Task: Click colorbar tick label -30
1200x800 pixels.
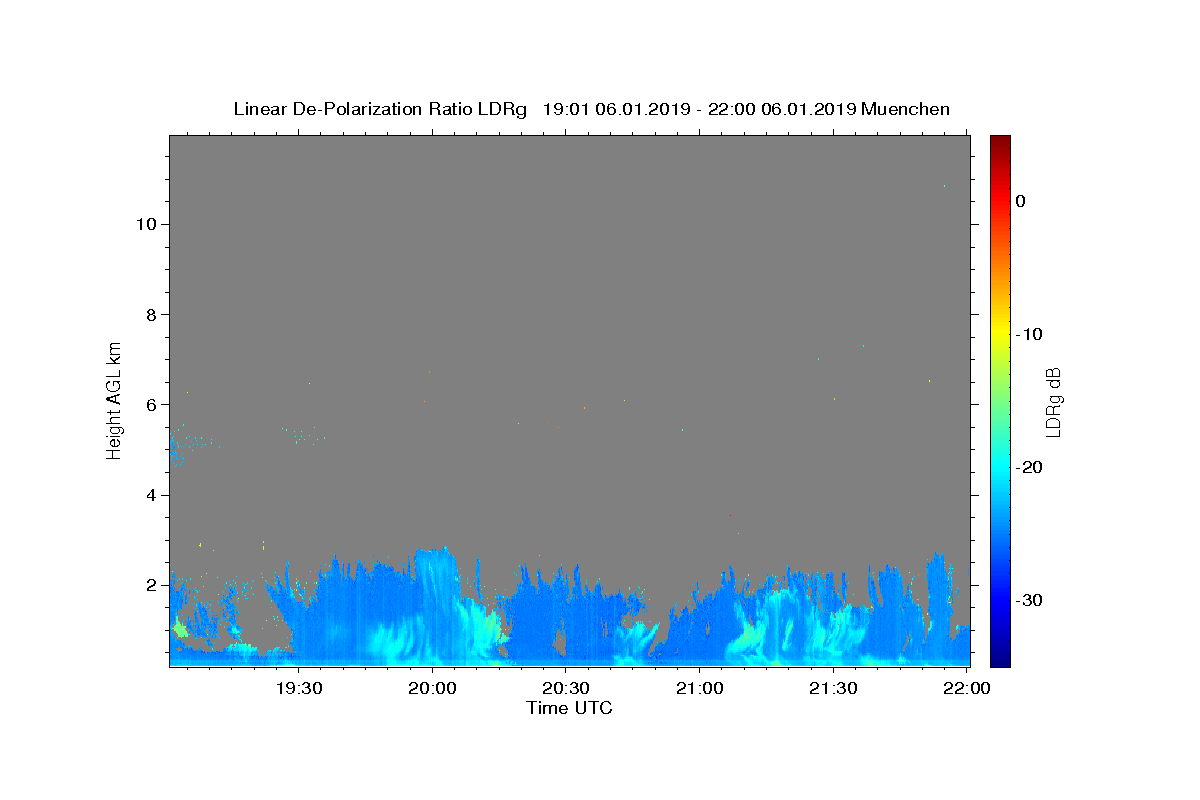Action: (x=1030, y=600)
